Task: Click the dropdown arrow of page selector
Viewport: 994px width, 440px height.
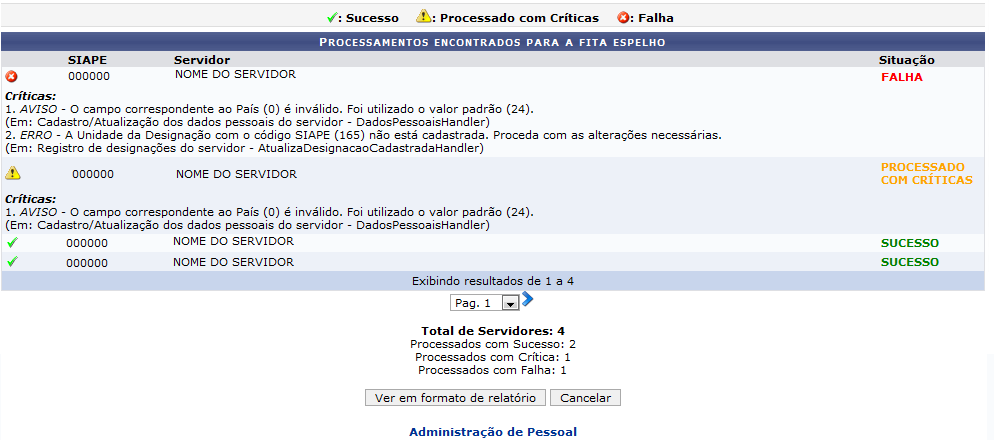Action: pyautogui.click(x=510, y=304)
